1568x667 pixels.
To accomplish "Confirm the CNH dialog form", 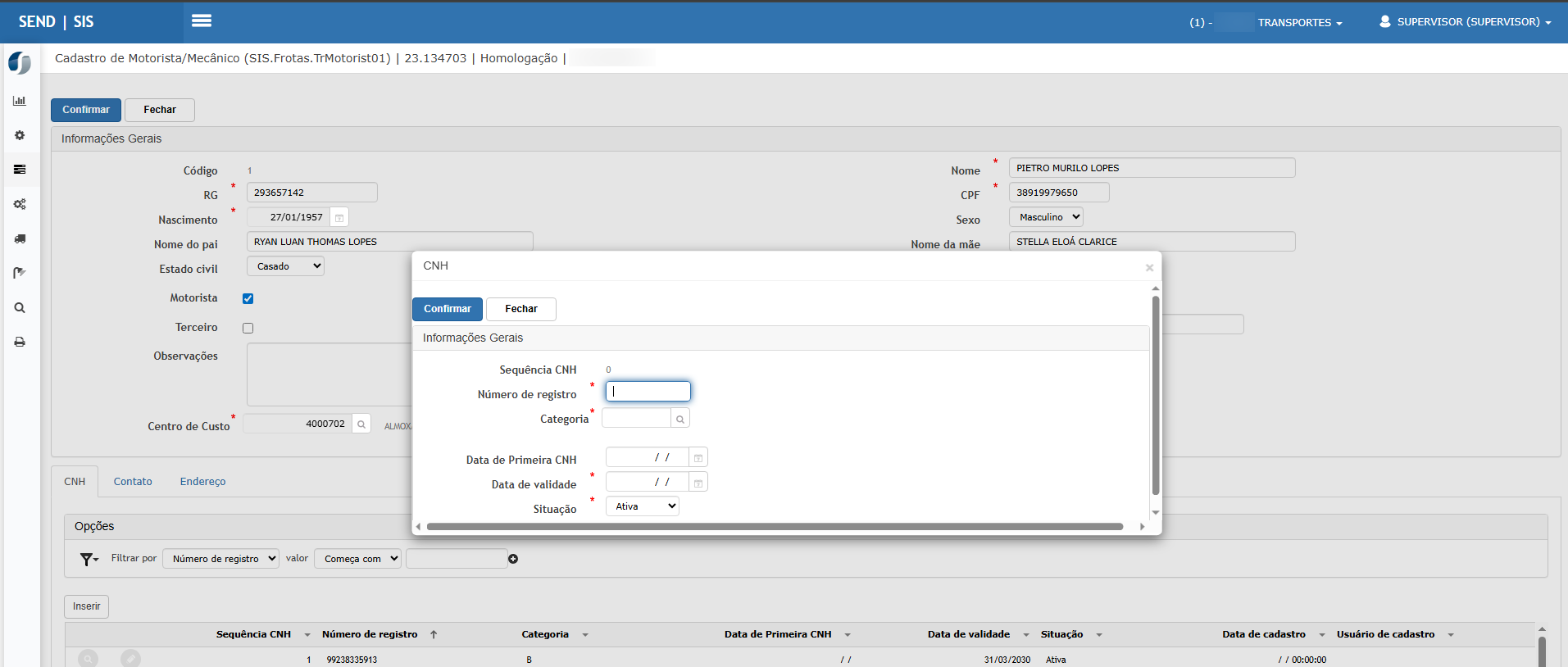I will pos(448,309).
